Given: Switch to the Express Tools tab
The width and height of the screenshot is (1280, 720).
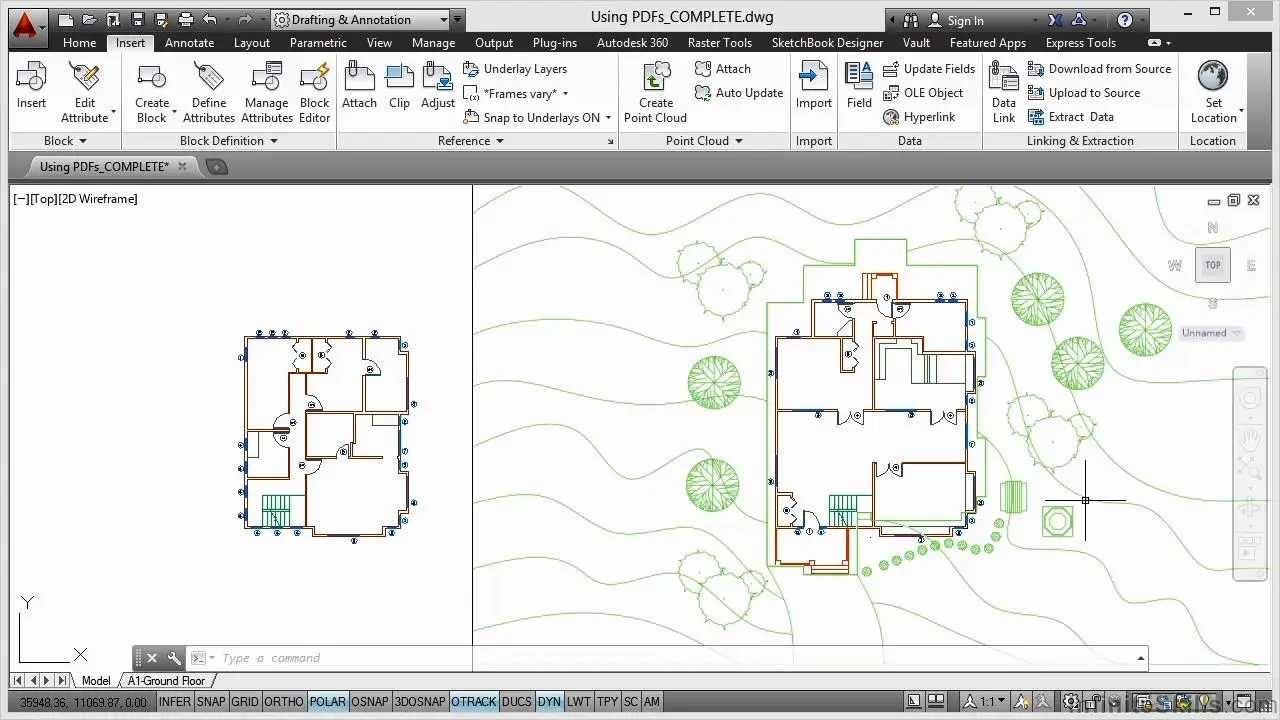Looking at the screenshot, I should pyautogui.click(x=1080, y=43).
